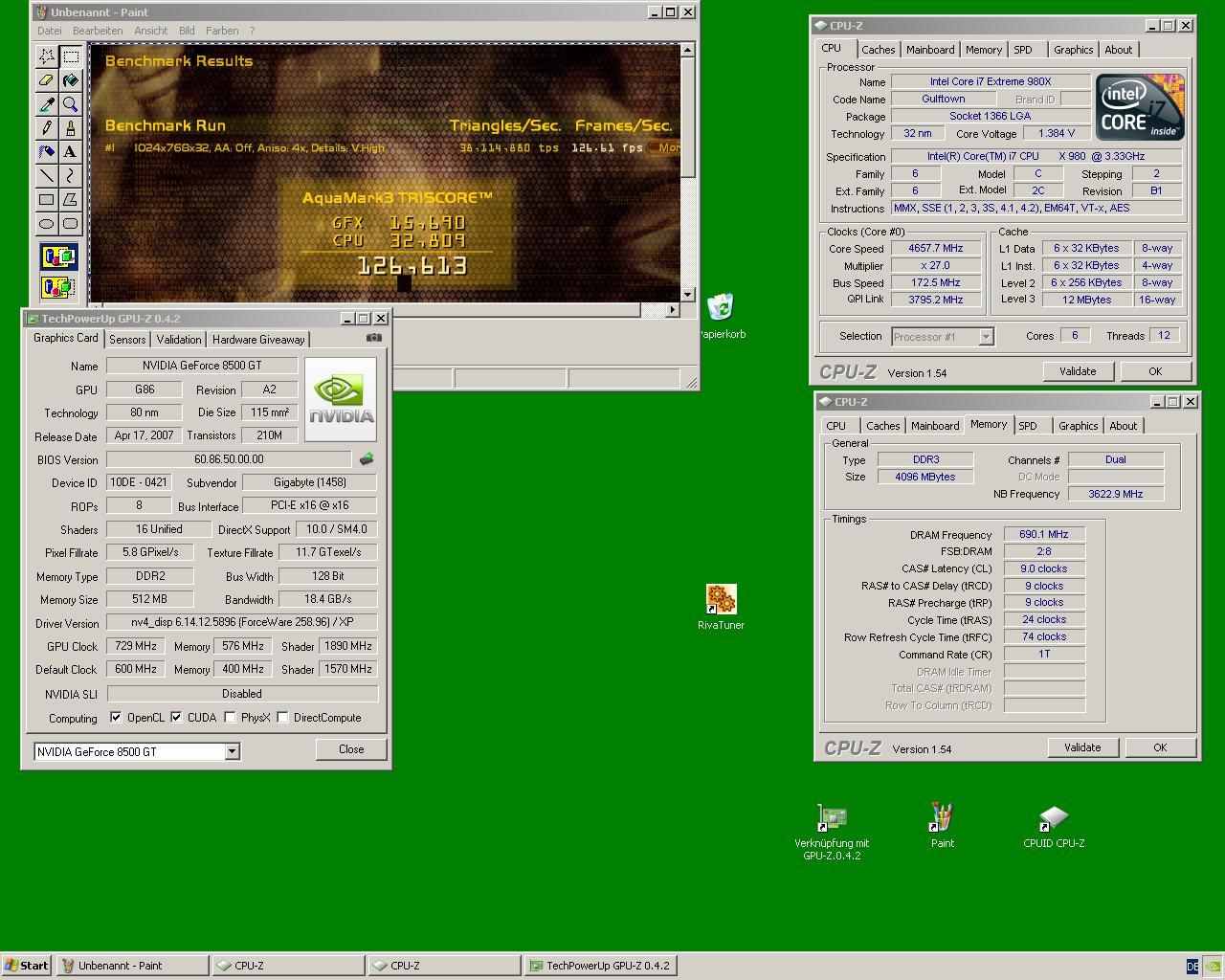1225x980 pixels.
Task: Open the RivaTuner desktop shortcut
Action: (x=721, y=607)
